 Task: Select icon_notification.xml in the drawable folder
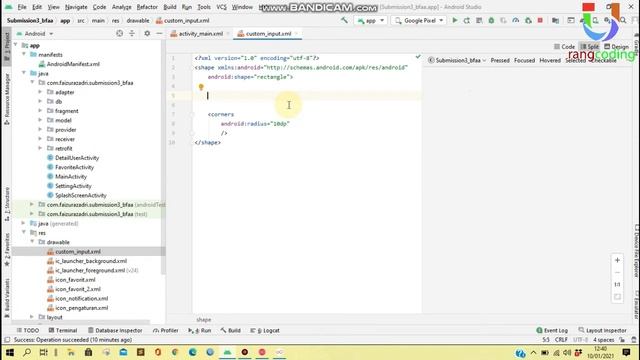tap(82, 298)
